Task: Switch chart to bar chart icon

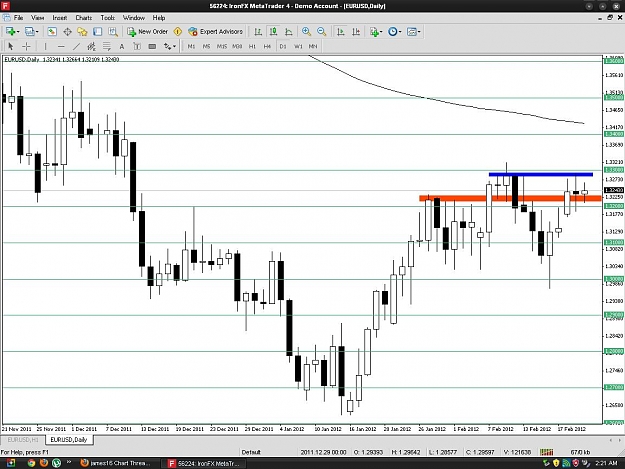Action: 258,31
